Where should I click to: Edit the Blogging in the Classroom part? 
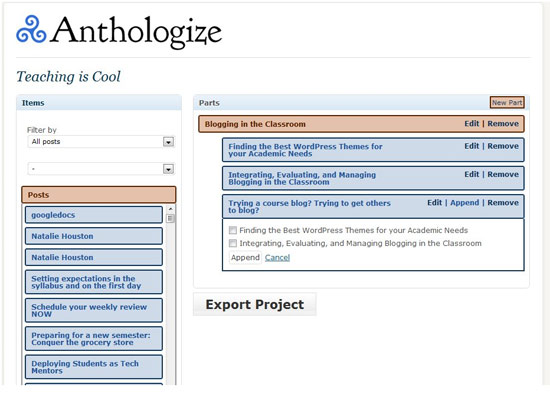click(471, 123)
